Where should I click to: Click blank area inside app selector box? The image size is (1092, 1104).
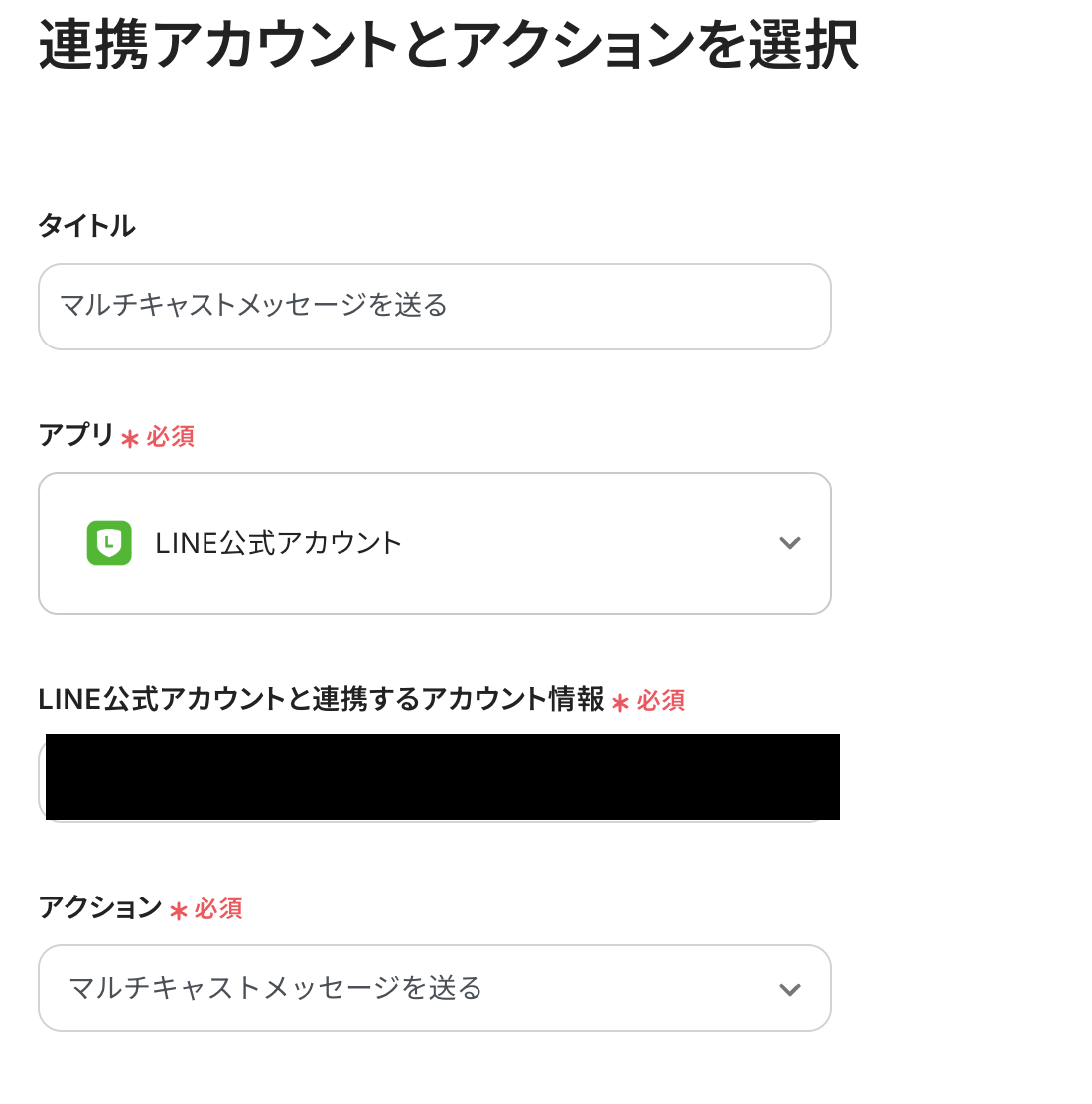(596, 543)
